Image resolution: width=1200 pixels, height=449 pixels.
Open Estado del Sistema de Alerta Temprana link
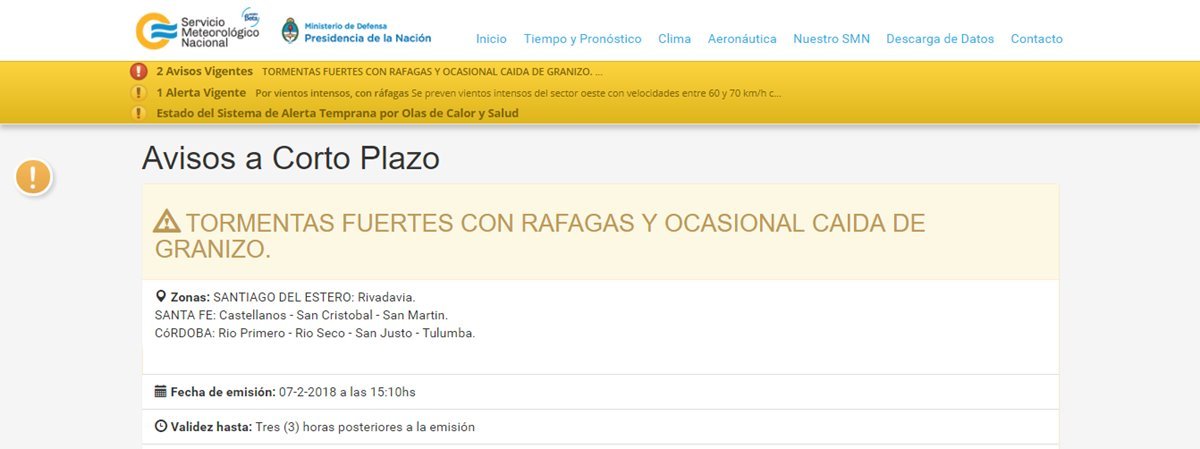point(337,113)
